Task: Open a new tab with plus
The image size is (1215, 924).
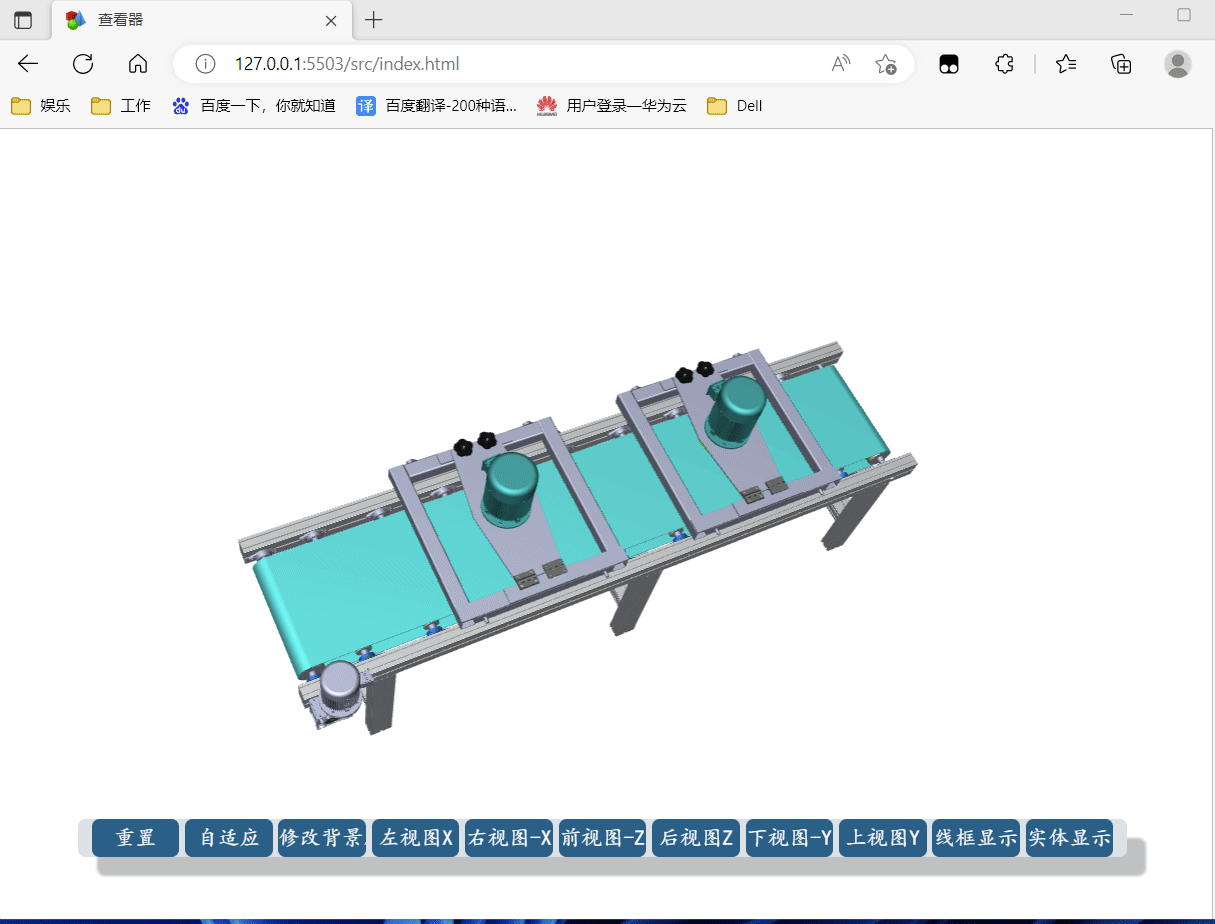Action: (x=373, y=20)
